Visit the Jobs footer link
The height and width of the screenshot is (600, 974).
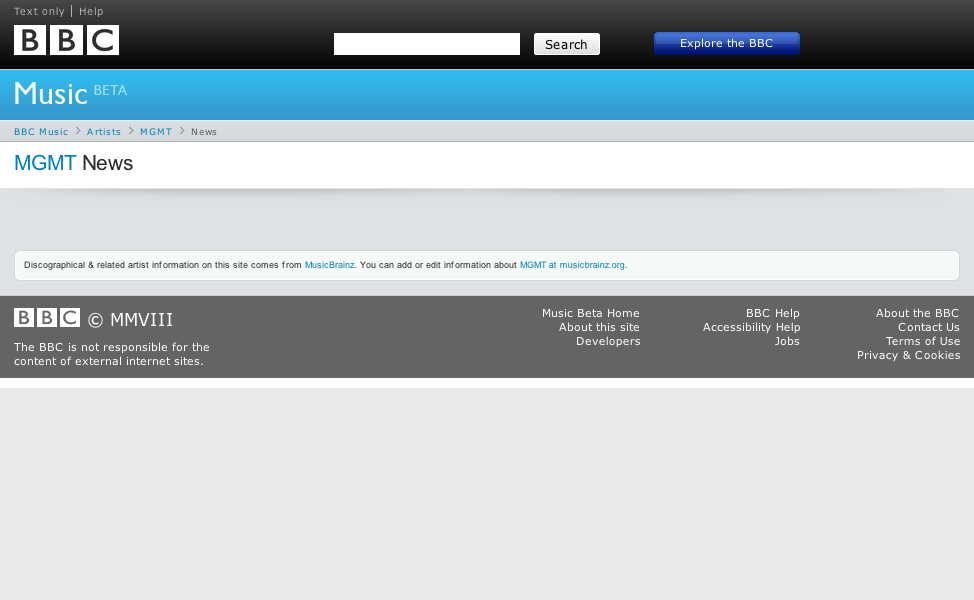pos(786,341)
